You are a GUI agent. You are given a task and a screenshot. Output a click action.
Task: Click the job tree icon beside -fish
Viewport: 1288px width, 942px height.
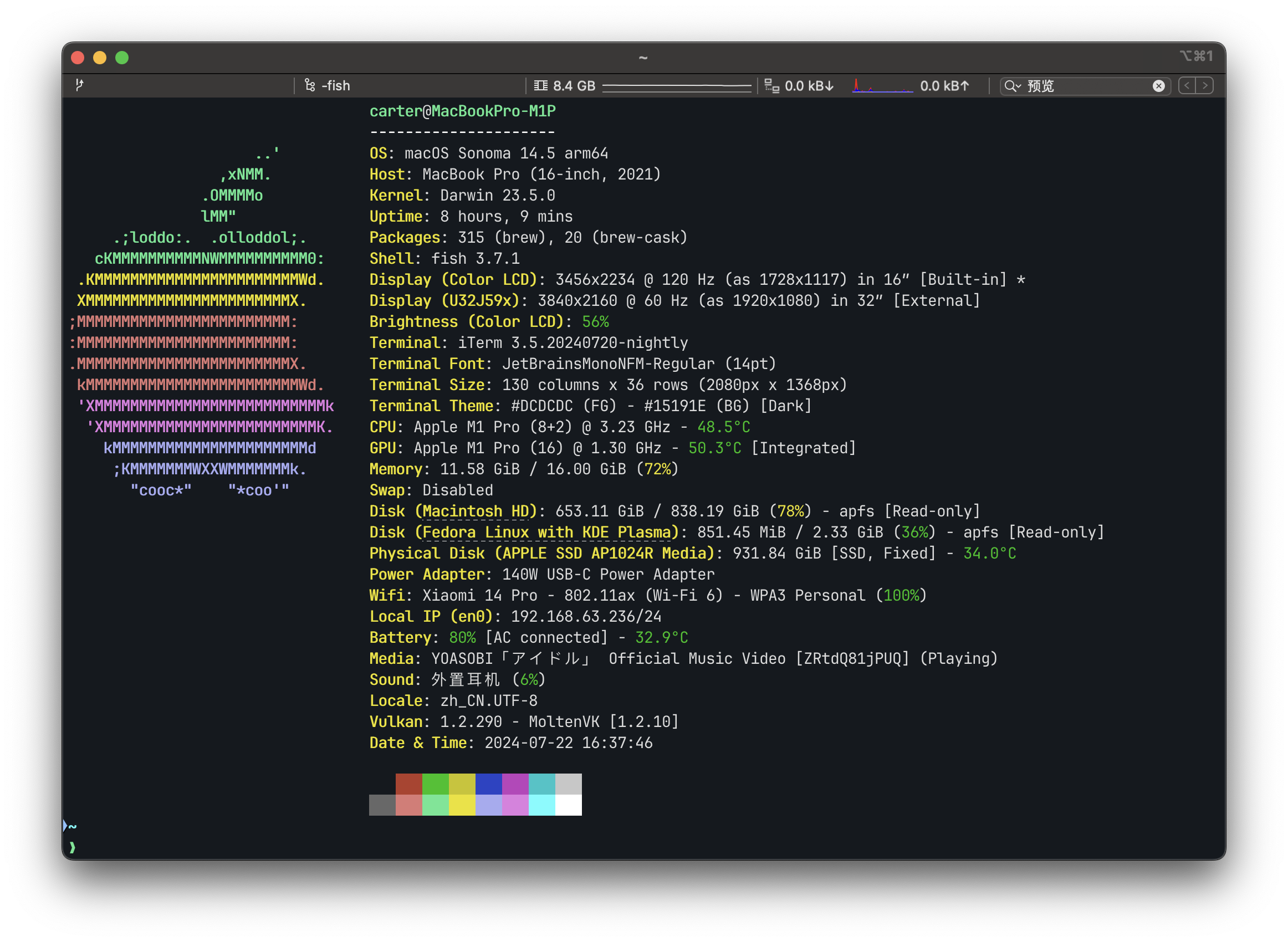pyautogui.click(x=310, y=85)
